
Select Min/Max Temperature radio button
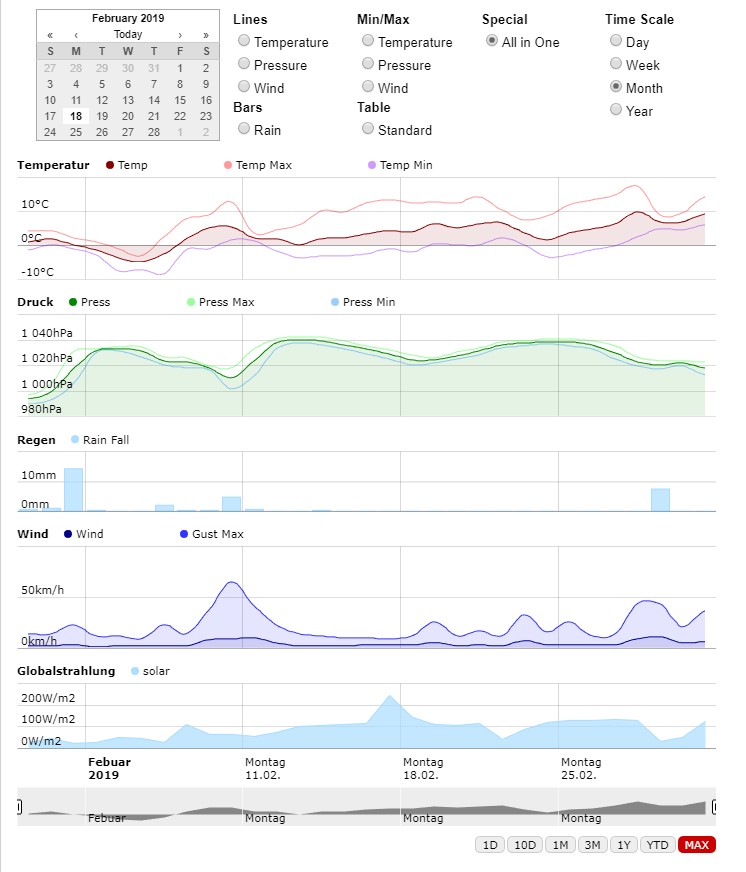click(368, 40)
